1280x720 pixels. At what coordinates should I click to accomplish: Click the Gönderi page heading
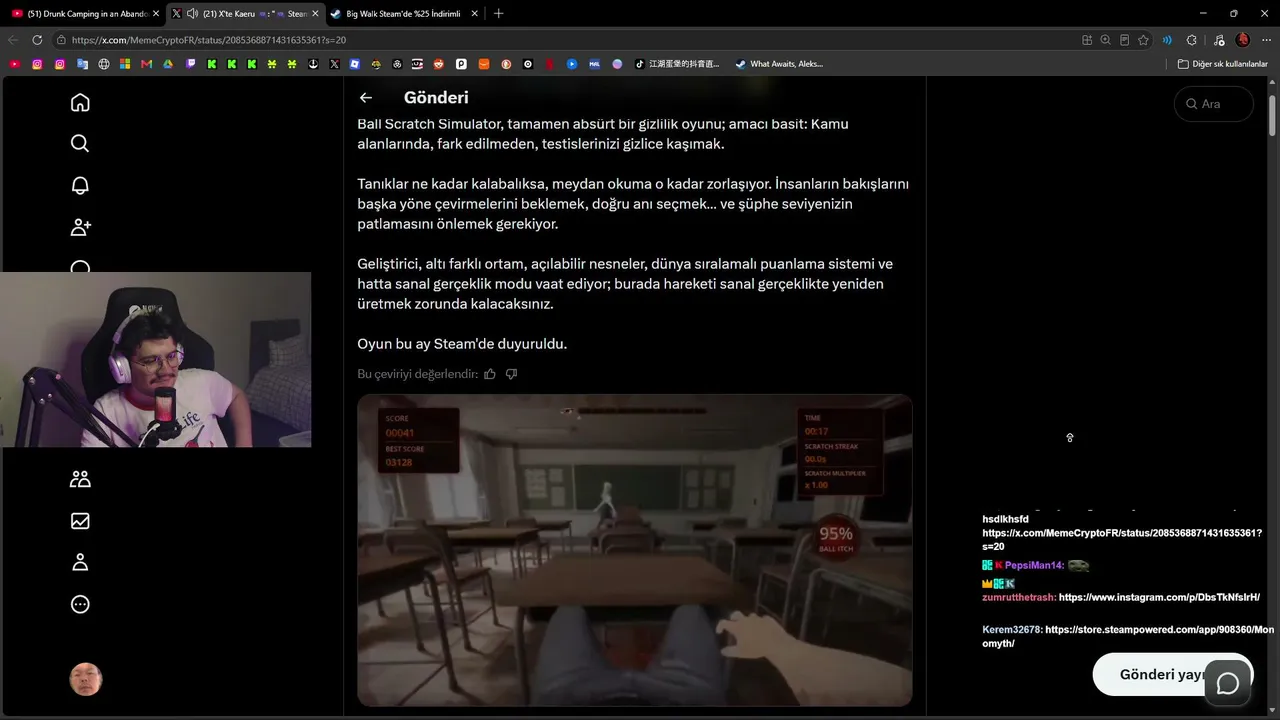click(436, 98)
